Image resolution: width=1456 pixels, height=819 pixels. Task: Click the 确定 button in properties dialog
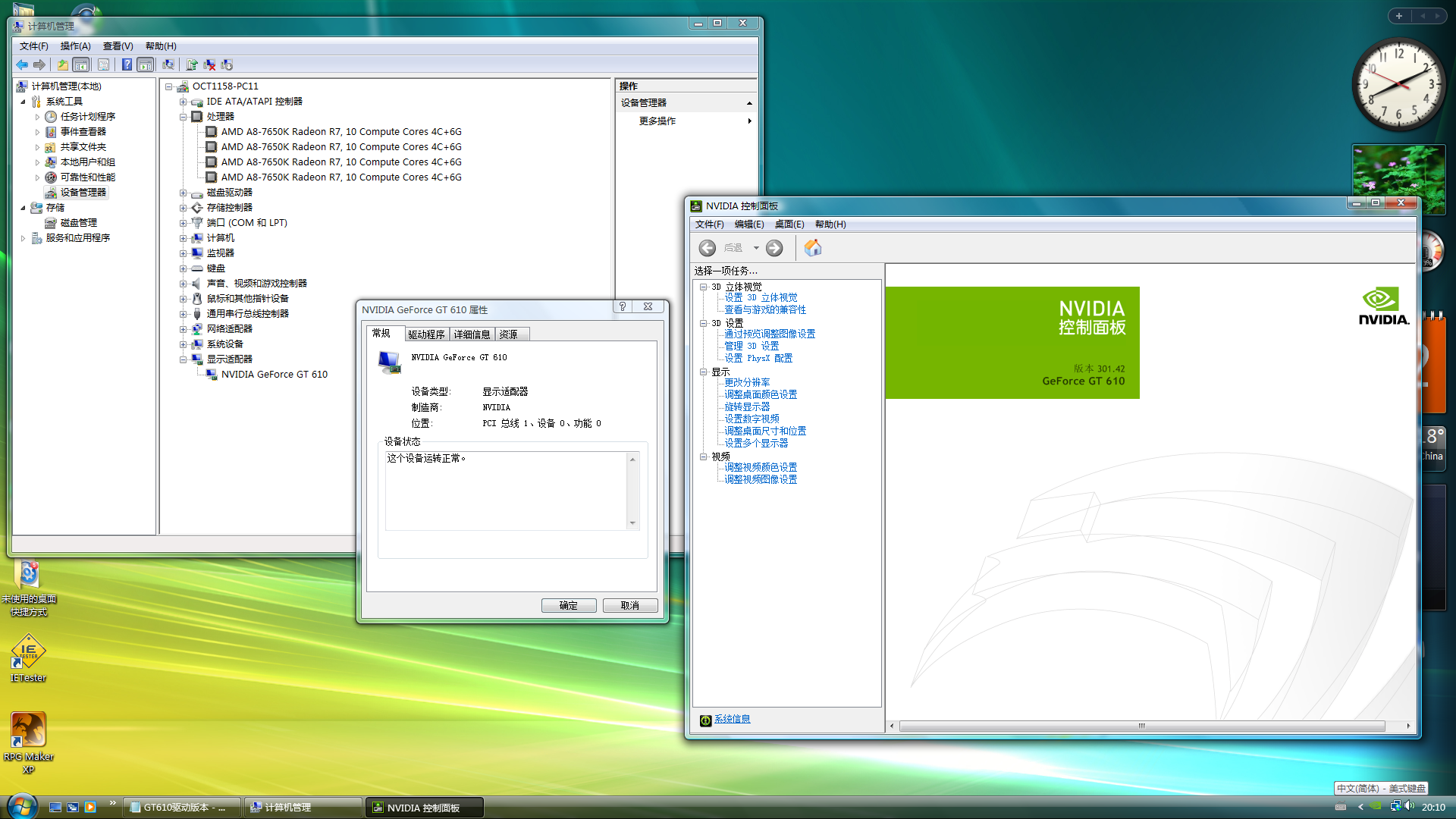[568, 605]
